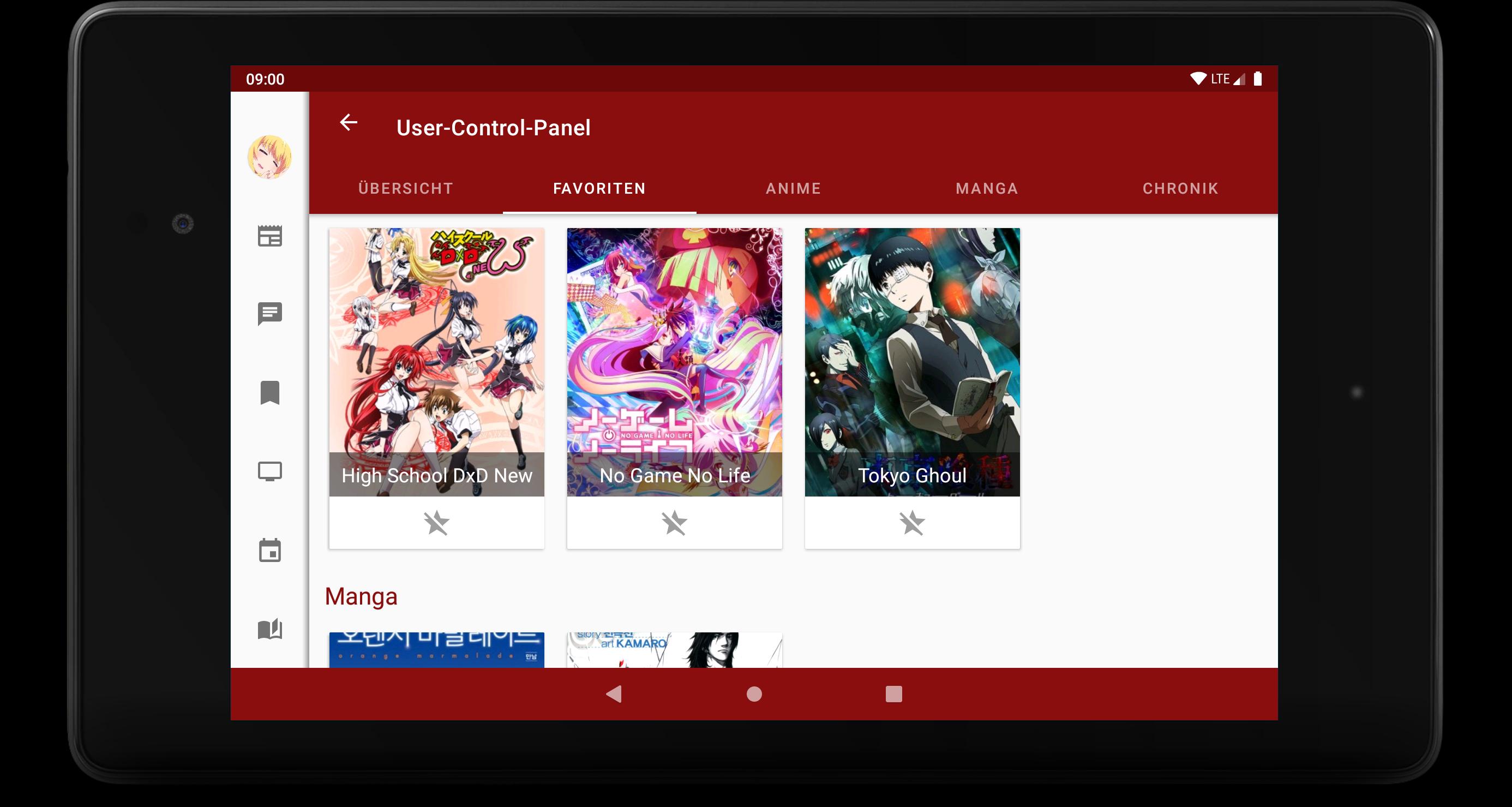Click the User-Control-Panel title

click(493, 128)
